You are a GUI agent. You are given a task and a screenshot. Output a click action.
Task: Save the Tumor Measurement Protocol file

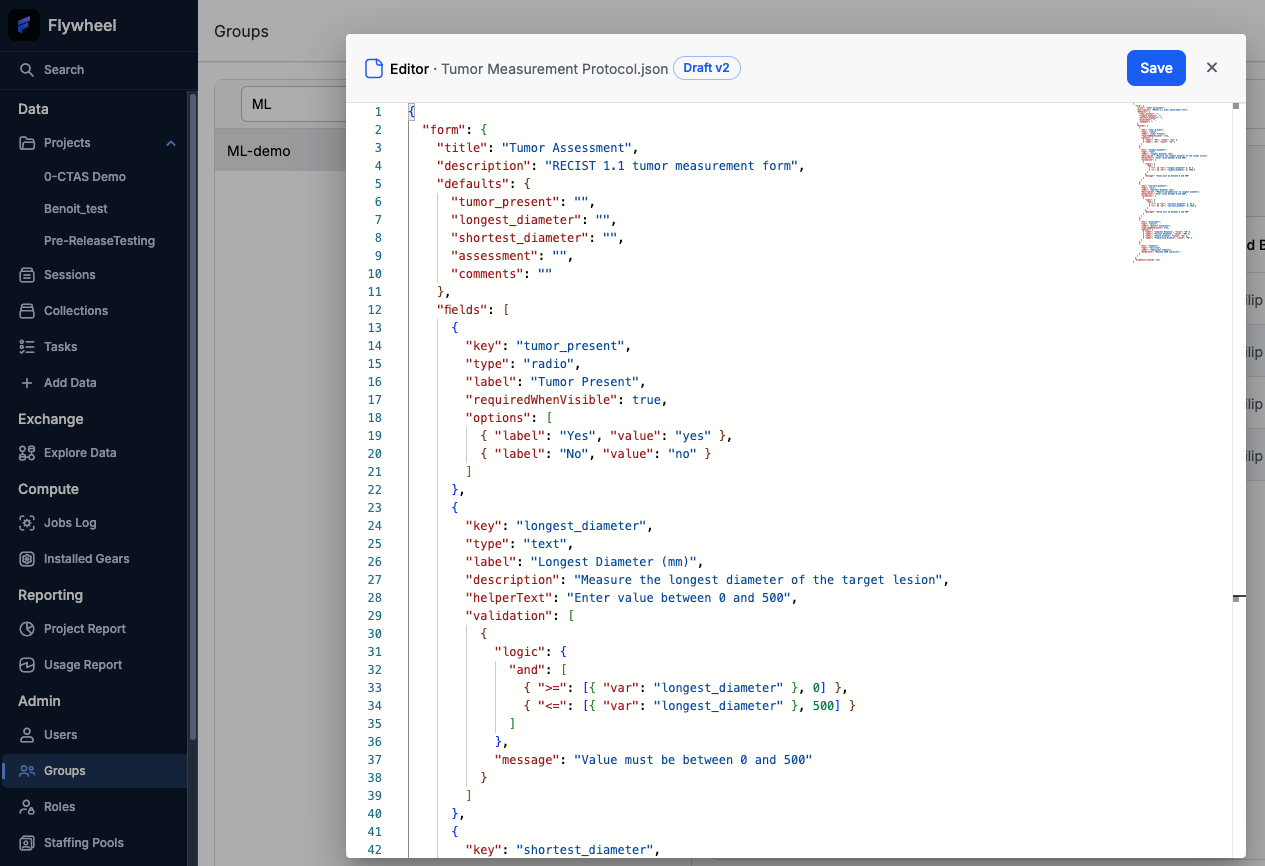click(x=1156, y=68)
